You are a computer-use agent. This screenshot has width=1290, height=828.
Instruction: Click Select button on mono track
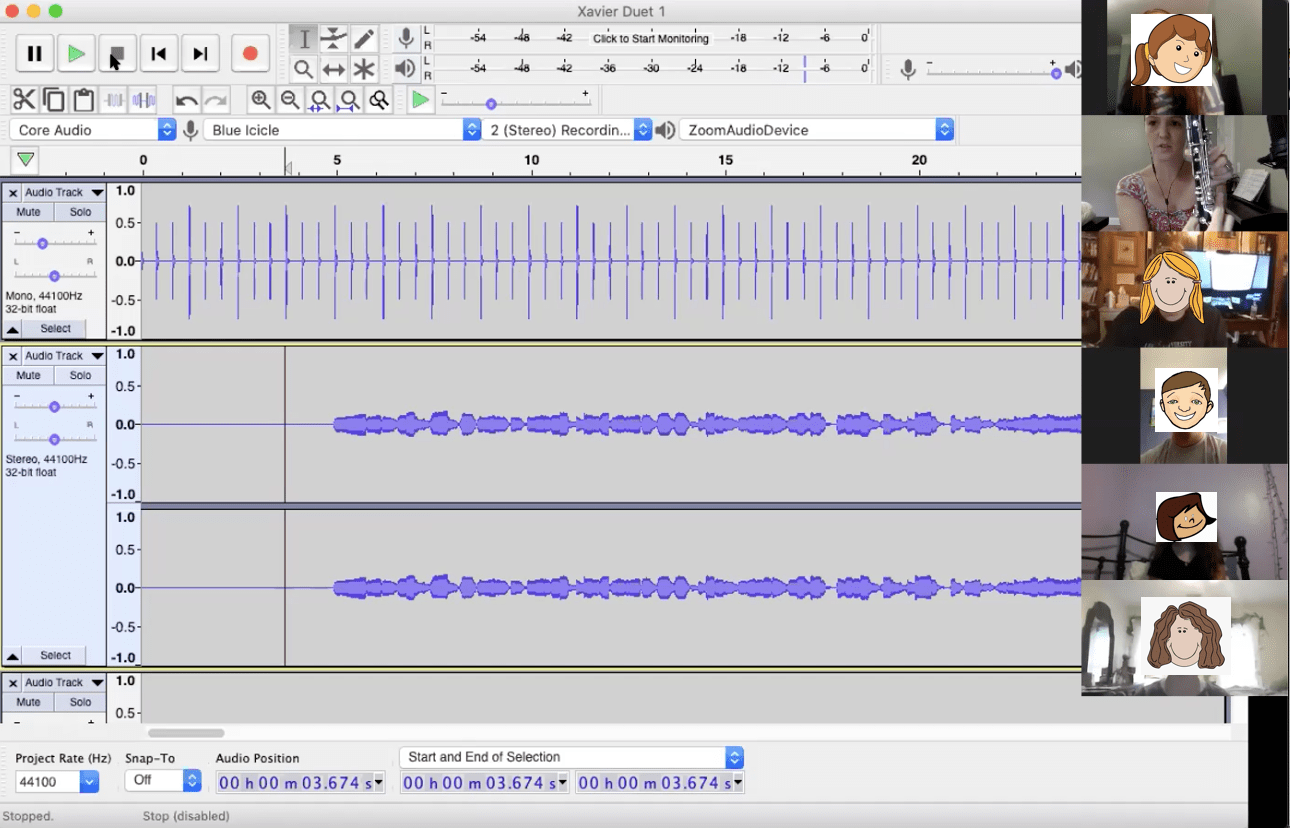pos(55,328)
